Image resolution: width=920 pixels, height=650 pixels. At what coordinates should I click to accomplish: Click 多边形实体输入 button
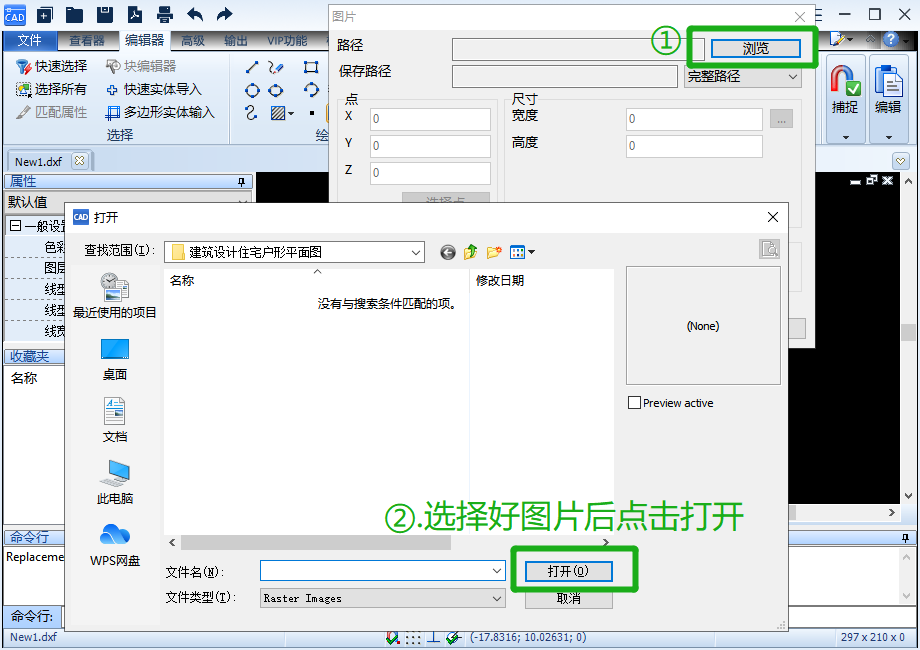pos(160,112)
